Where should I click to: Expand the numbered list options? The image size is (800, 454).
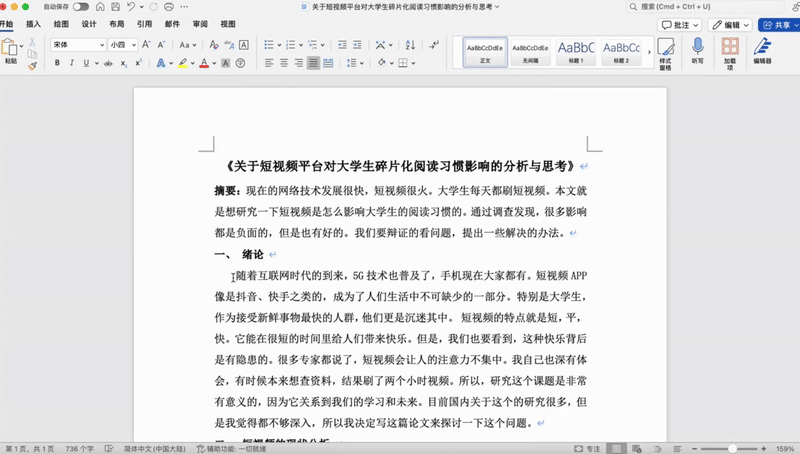(301, 45)
